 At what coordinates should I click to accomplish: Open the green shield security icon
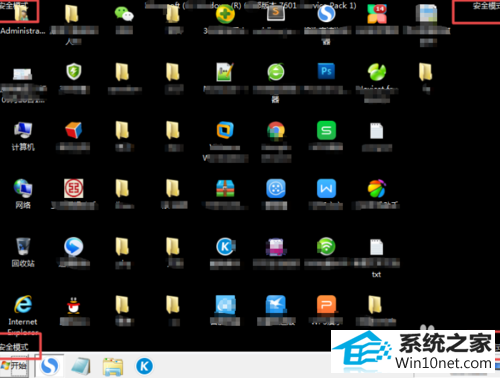point(74,71)
